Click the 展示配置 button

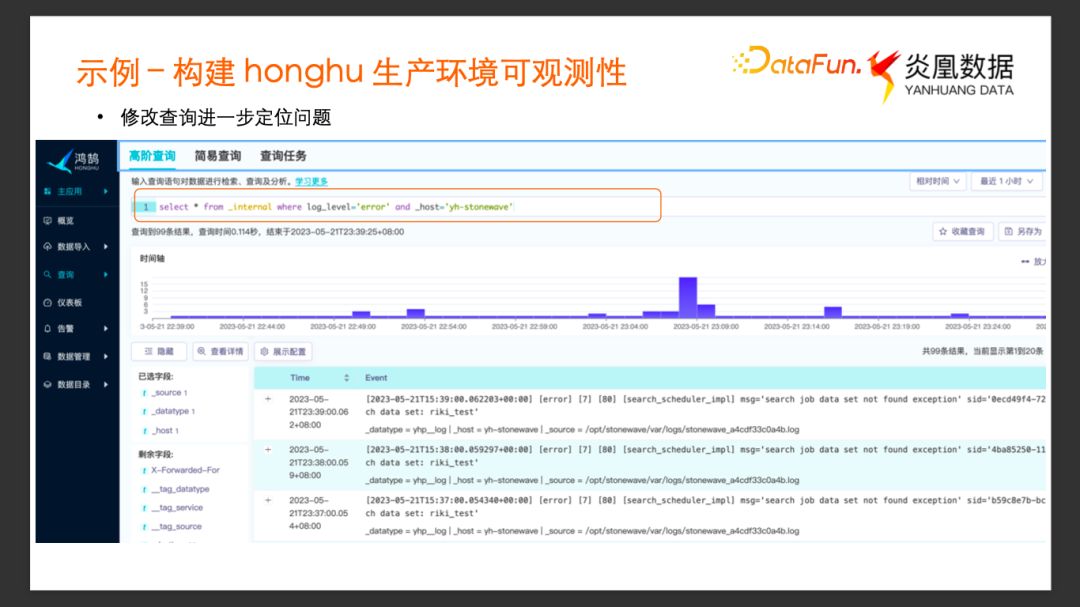tap(283, 351)
